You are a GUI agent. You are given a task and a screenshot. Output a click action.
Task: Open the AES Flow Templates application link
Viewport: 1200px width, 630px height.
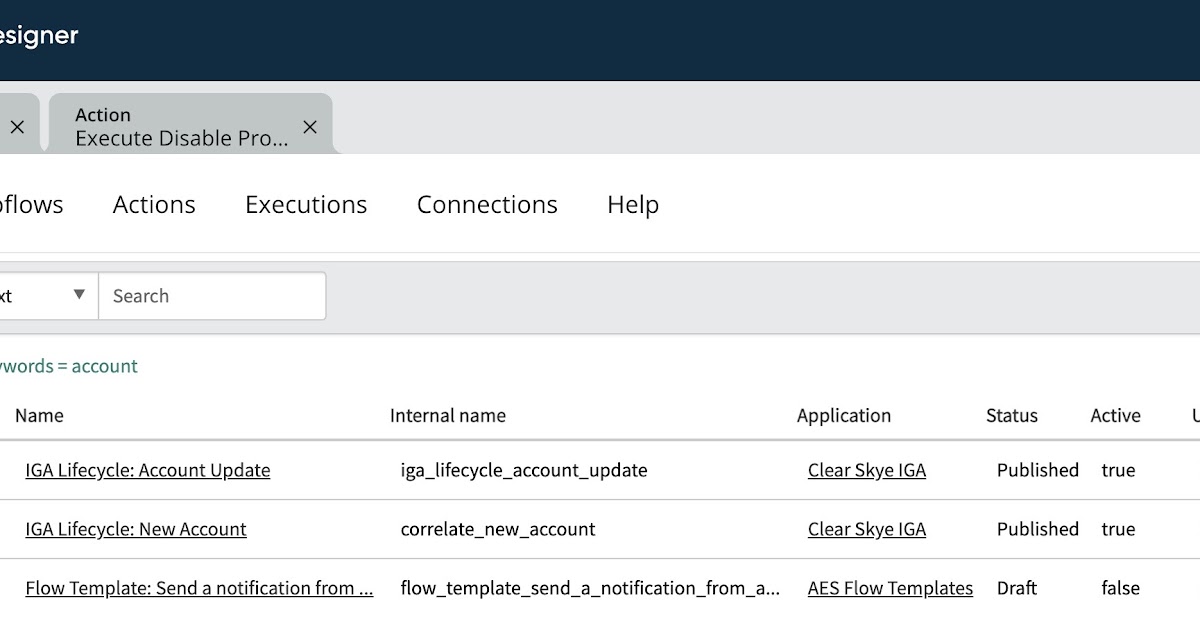890,588
